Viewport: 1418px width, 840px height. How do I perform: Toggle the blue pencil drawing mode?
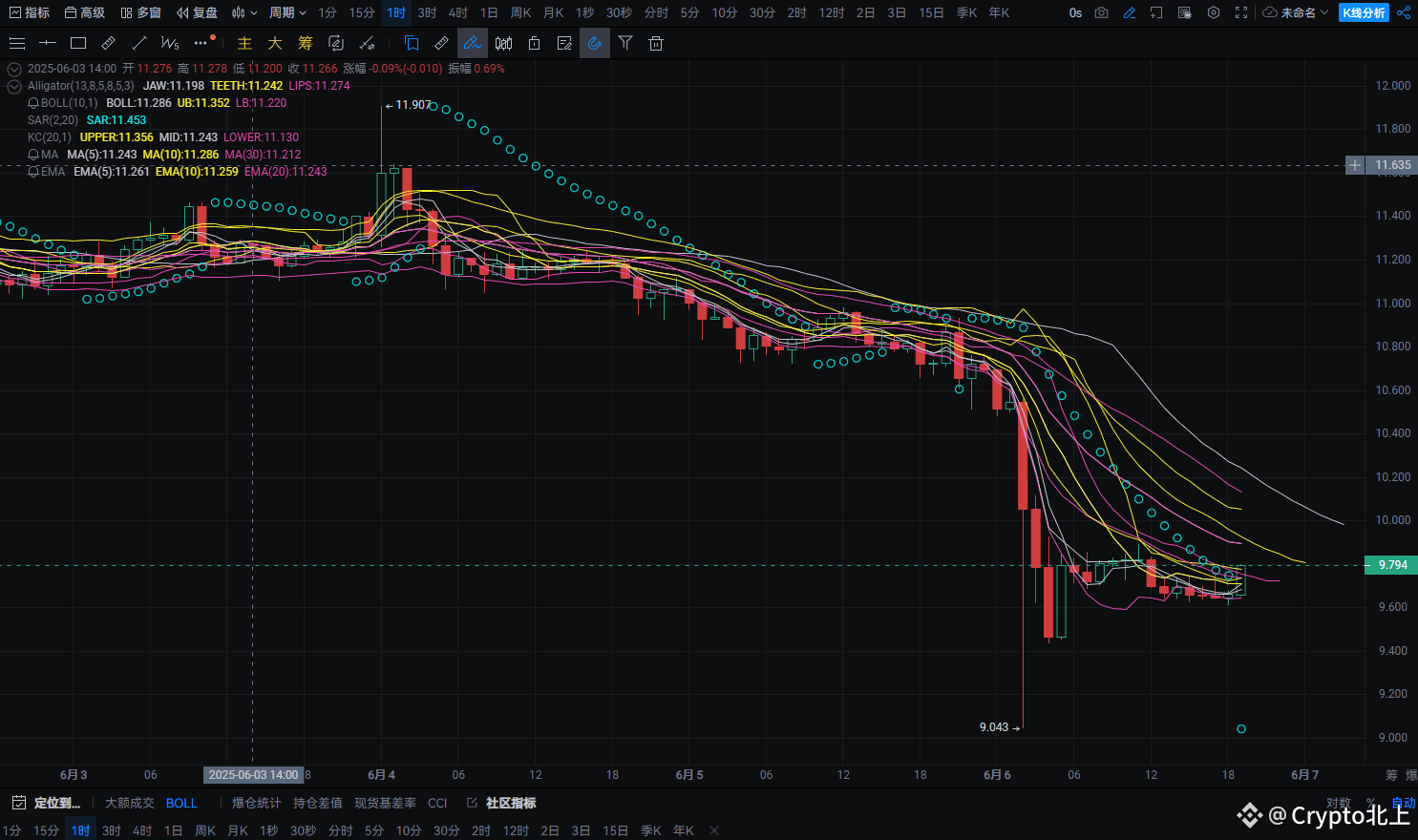(x=1130, y=12)
